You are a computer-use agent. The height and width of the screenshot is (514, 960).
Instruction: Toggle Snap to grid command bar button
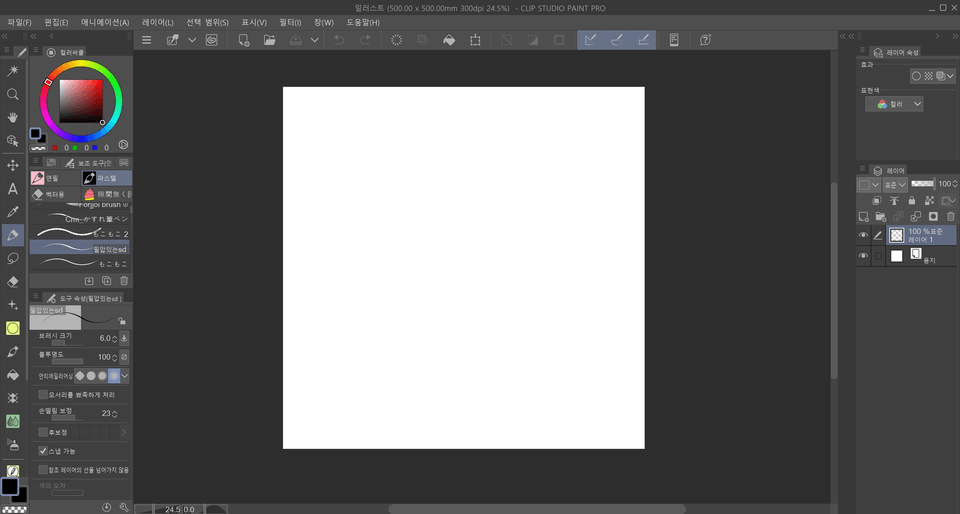click(x=643, y=40)
